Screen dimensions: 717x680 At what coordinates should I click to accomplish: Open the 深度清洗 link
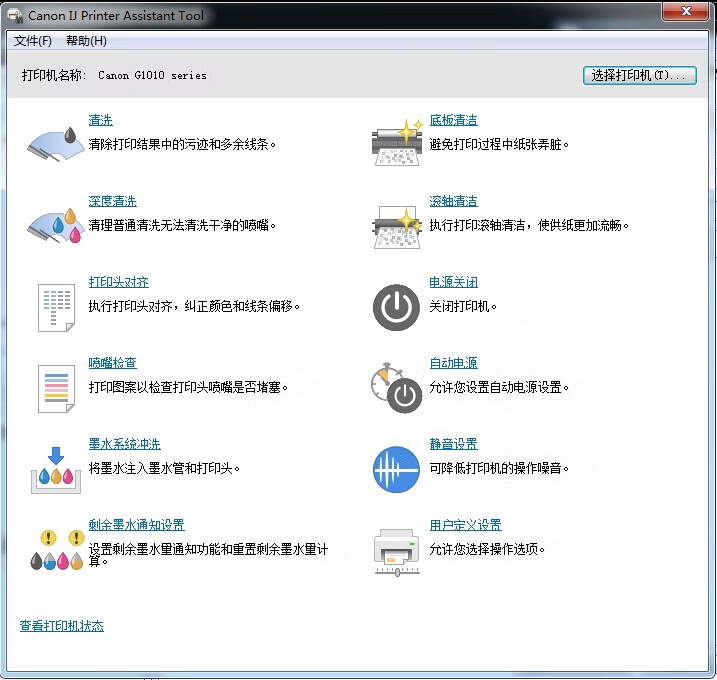[x=112, y=201]
